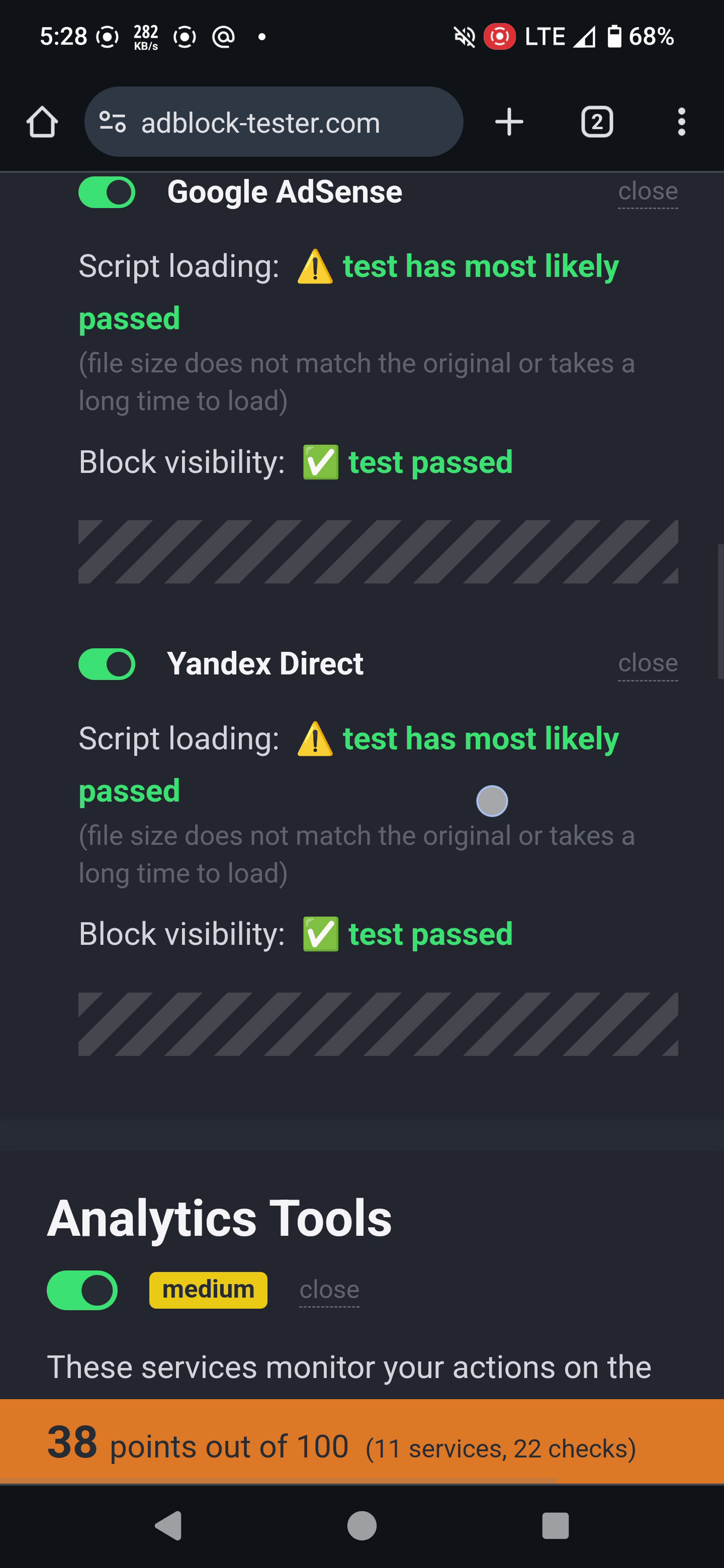This screenshot has height=1568, width=724.
Task: Open a new tab with plus icon
Action: (509, 123)
